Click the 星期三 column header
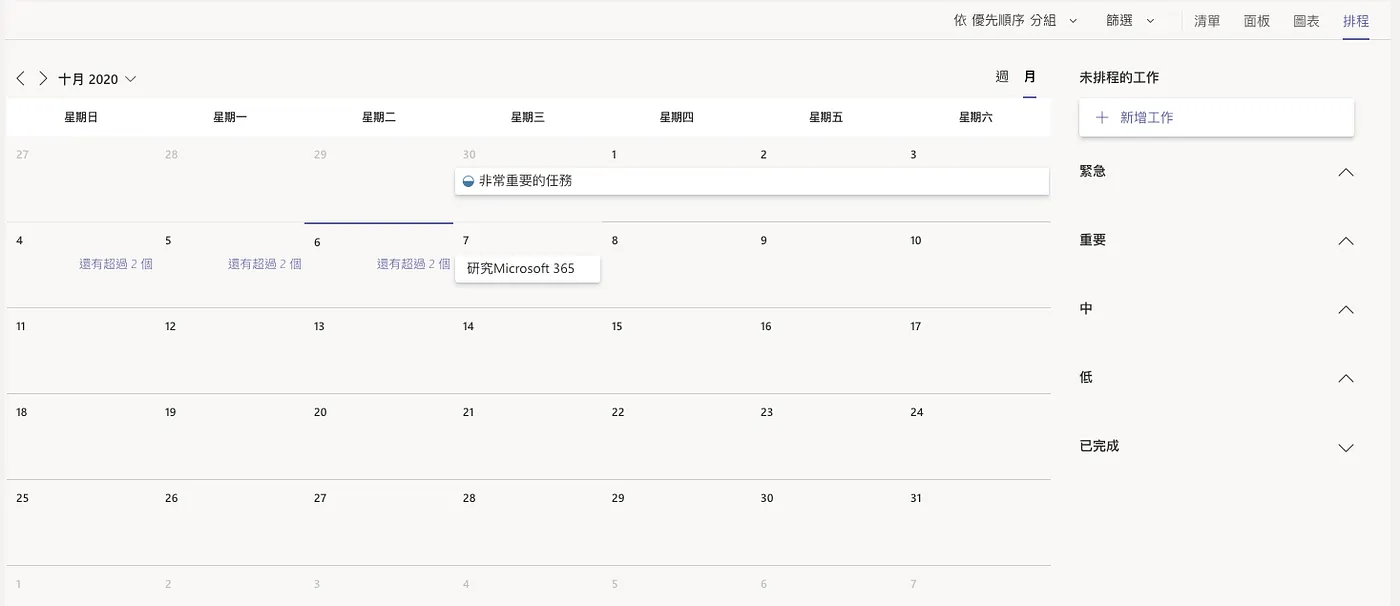1400x606 pixels. coord(527,117)
